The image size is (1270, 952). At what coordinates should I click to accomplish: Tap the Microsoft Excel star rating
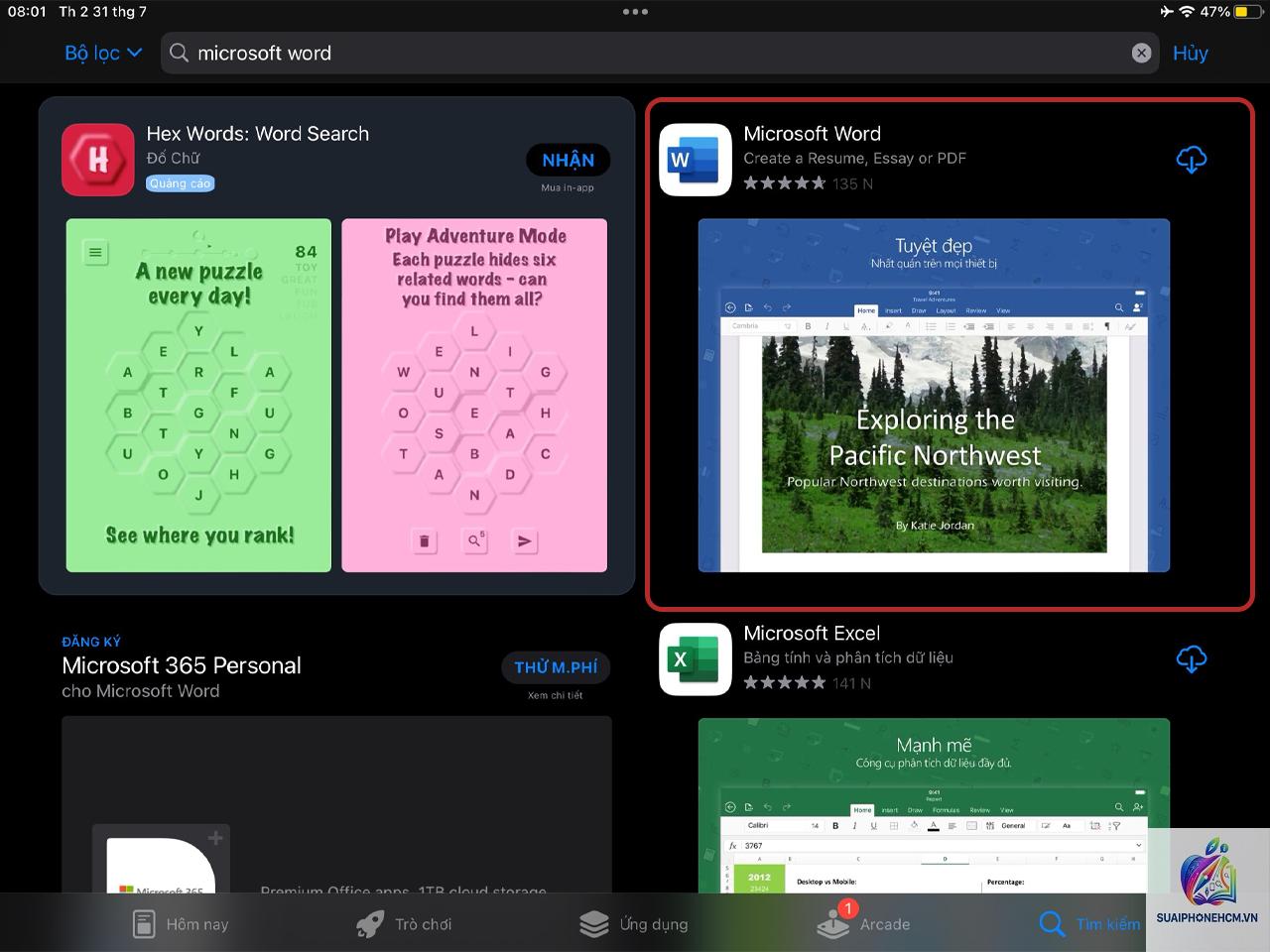[x=784, y=683]
